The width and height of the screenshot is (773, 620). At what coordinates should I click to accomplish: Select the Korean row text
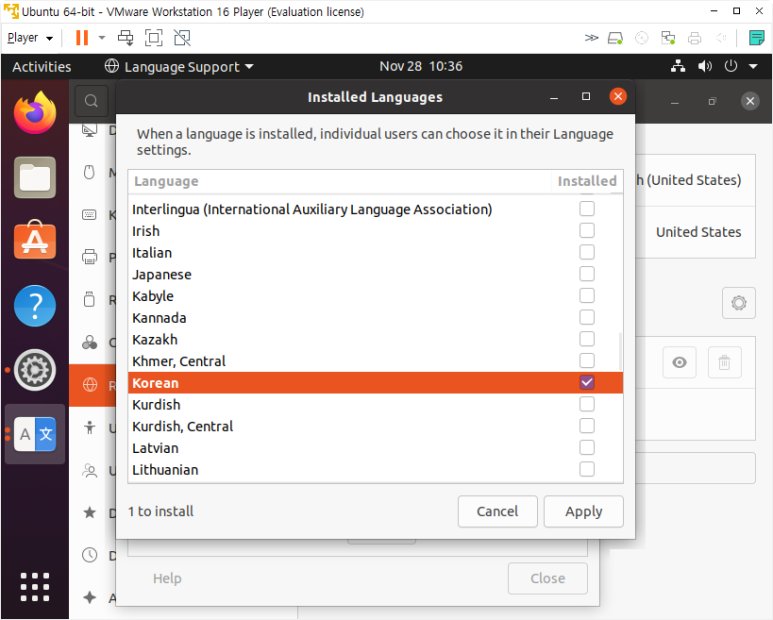point(155,383)
